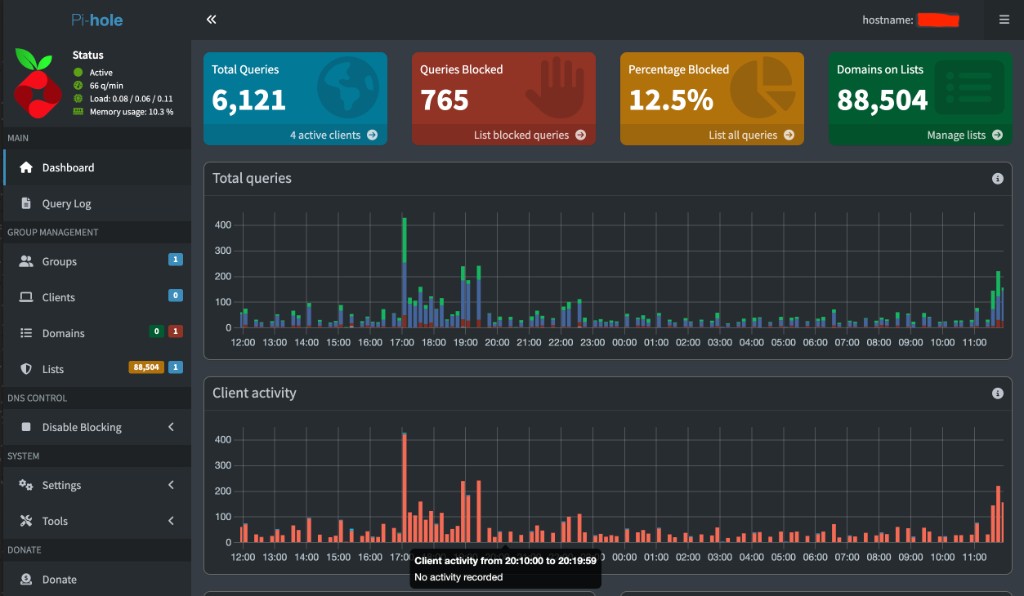Click the Pi-hole title link
This screenshot has width=1024, height=596.
[97, 20]
